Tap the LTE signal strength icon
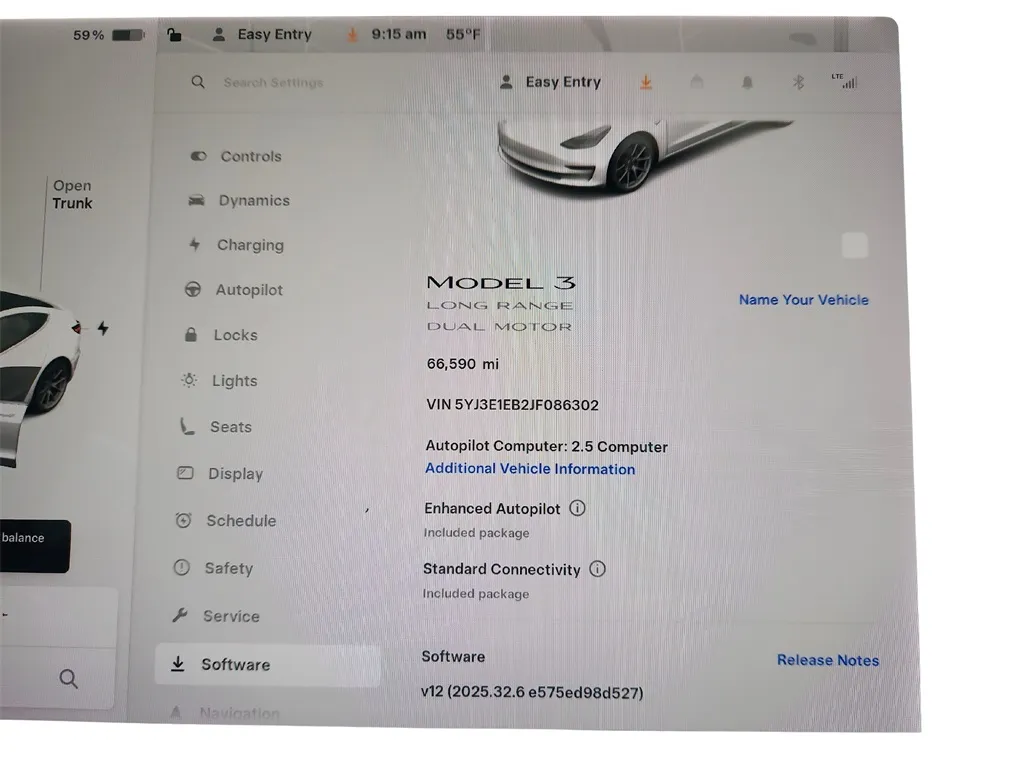Viewport: 1024px width, 768px height. pos(844,81)
